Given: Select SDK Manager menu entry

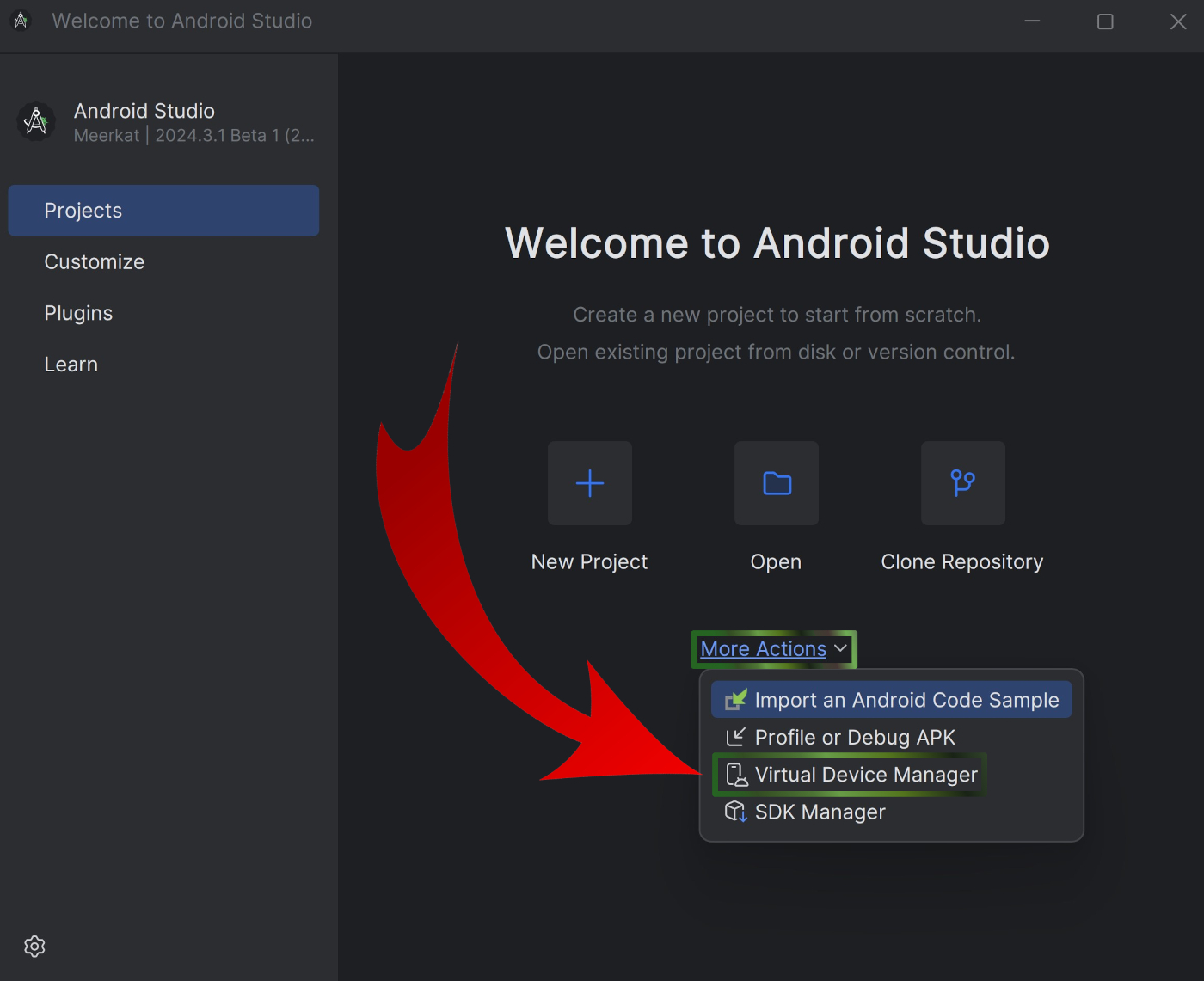Looking at the screenshot, I should pyautogui.click(x=820, y=812).
